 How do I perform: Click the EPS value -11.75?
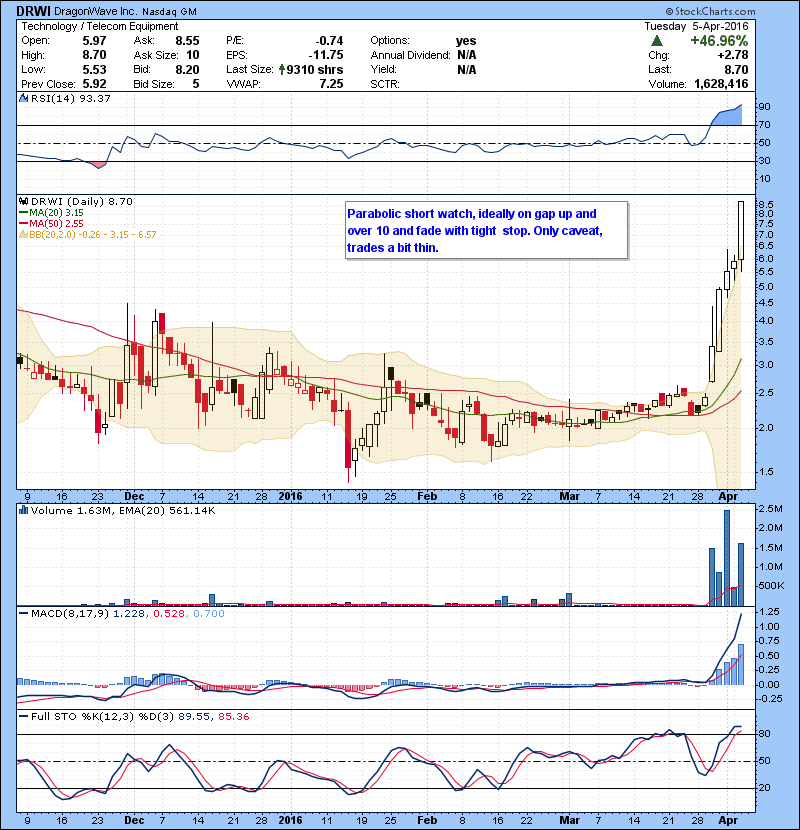tap(327, 55)
